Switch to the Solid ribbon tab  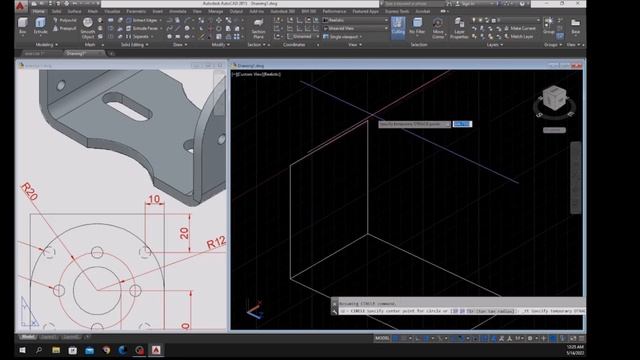pos(56,11)
